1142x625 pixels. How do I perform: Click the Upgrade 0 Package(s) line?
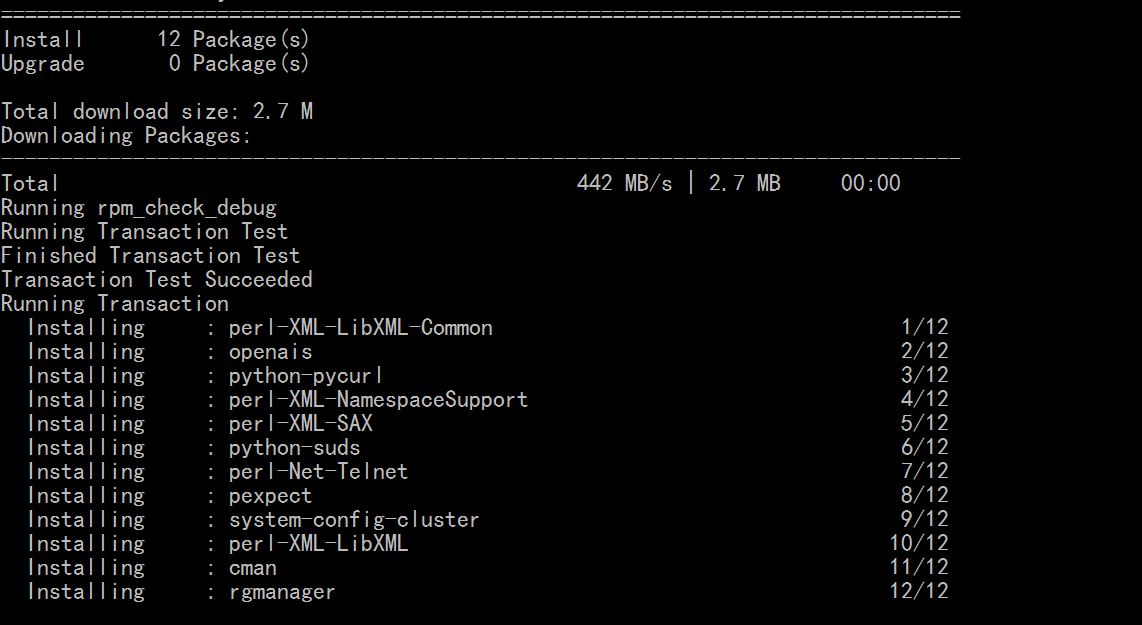pos(156,64)
